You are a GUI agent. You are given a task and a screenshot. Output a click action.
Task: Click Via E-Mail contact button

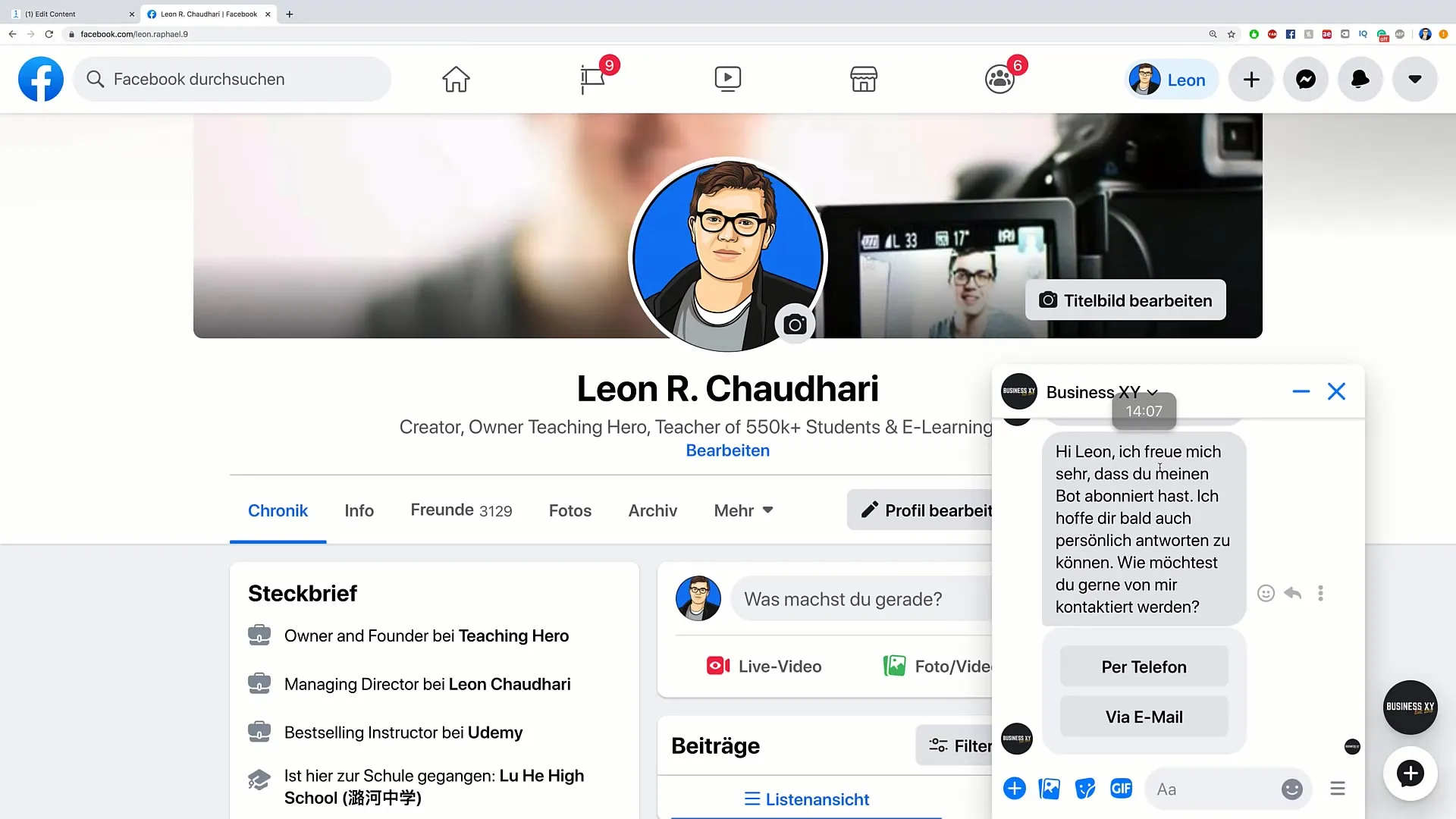(x=1143, y=716)
